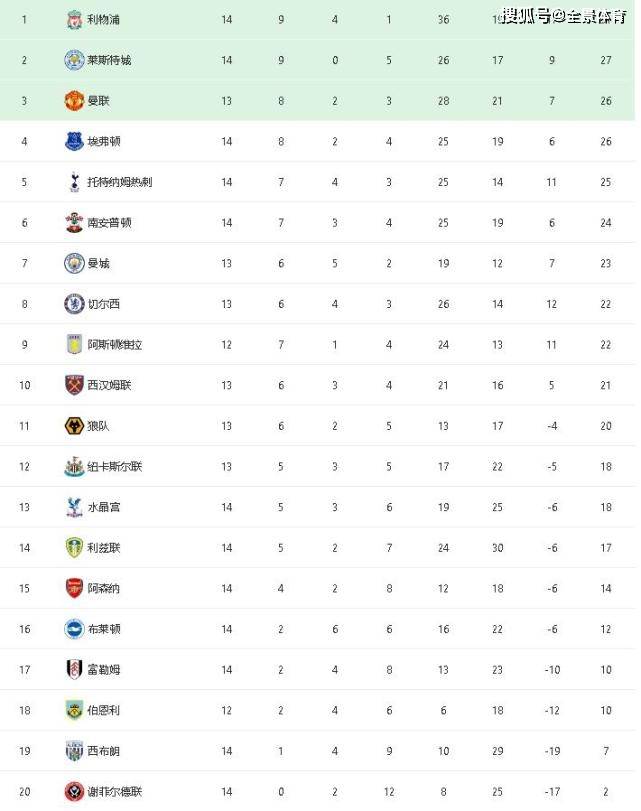Click the Everton crest icon
Image resolution: width=641 pixels, height=811 pixels.
coord(74,141)
